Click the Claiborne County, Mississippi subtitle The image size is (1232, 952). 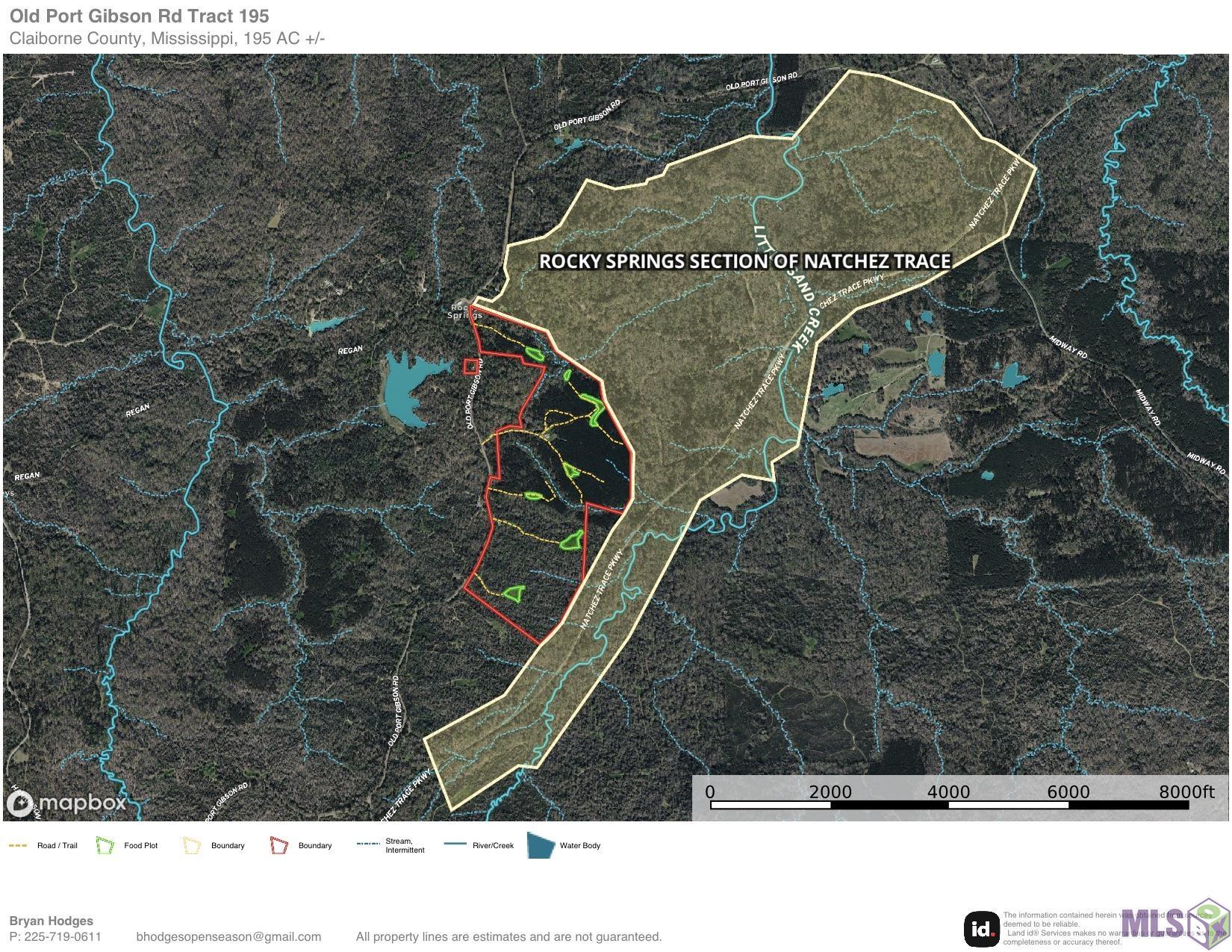[x=167, y=39]
